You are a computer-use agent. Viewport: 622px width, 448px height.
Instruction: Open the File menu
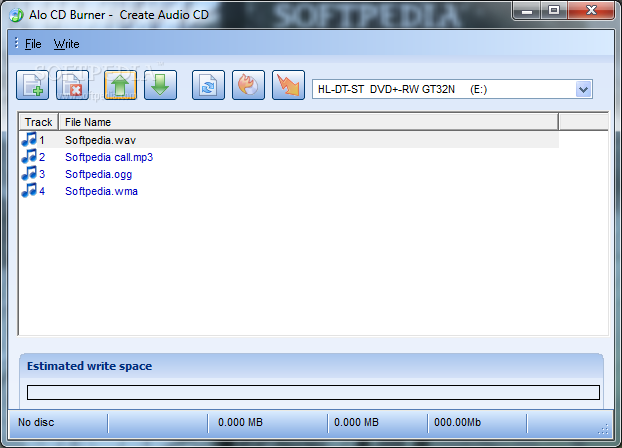pyautogui.click(x=33, y=44)
